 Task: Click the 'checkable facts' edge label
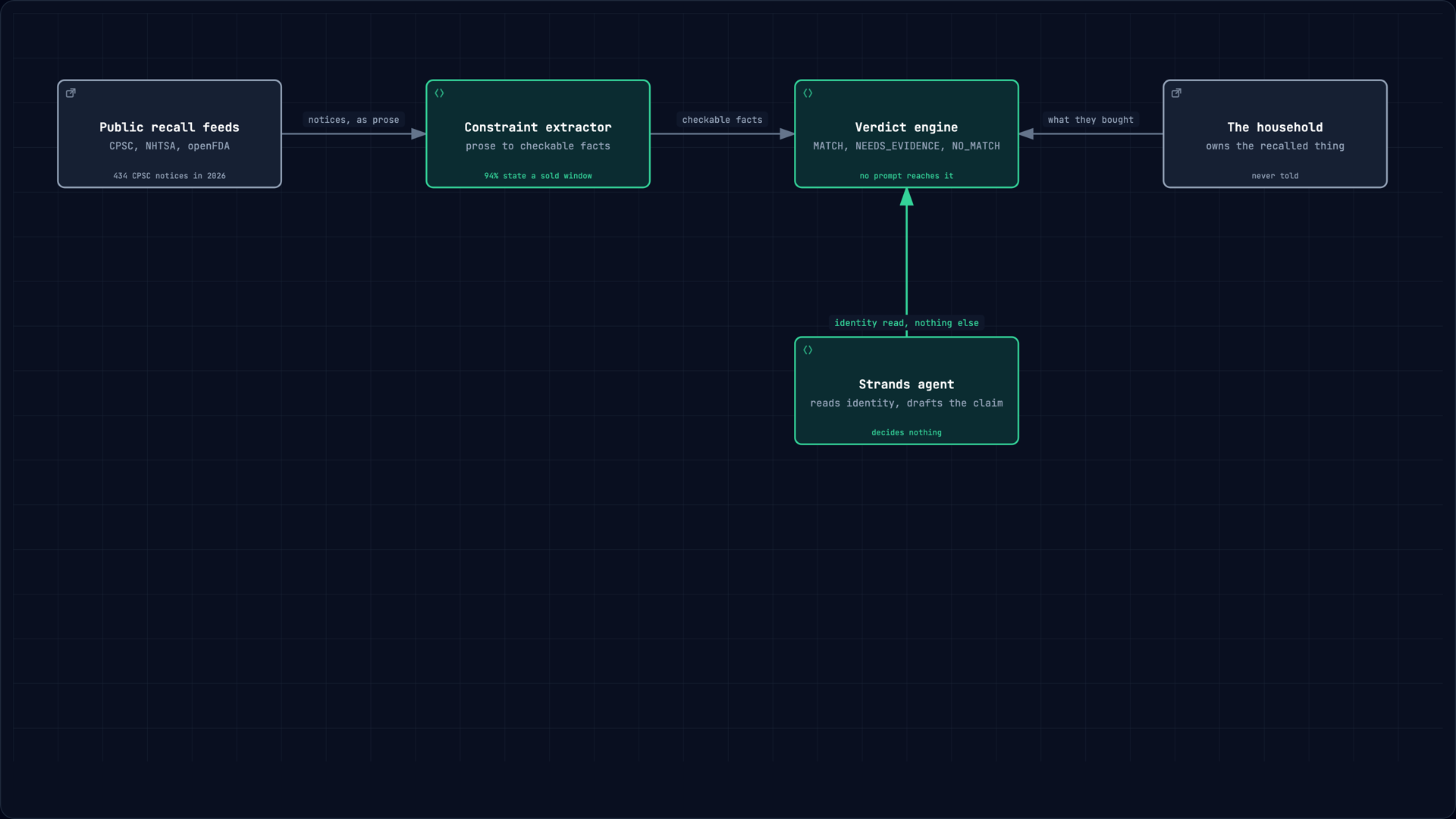tap(722, 120)
